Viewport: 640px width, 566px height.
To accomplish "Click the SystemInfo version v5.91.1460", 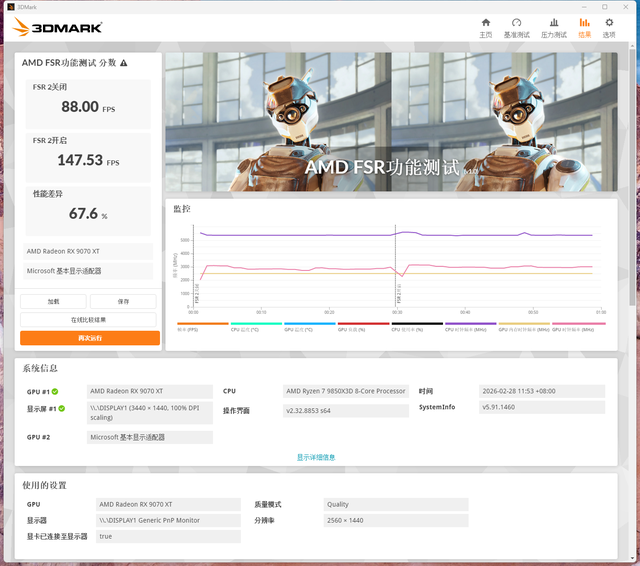I will (542, 407).
